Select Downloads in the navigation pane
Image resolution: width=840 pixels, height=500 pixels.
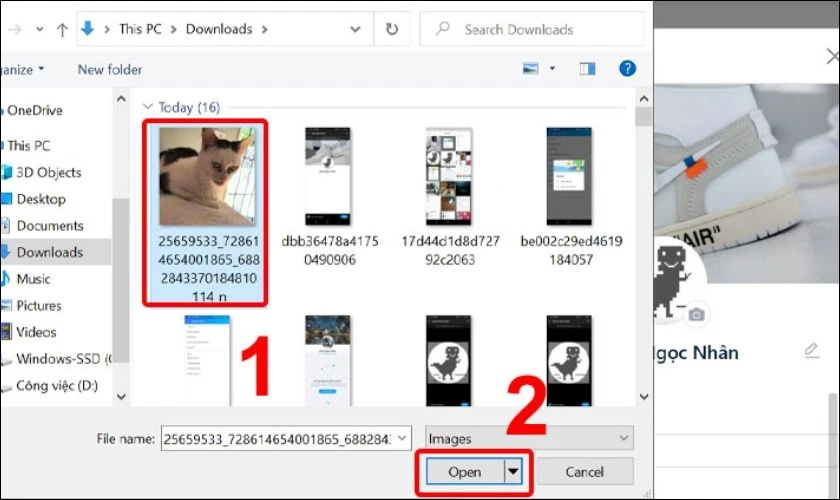click(49, 252)
